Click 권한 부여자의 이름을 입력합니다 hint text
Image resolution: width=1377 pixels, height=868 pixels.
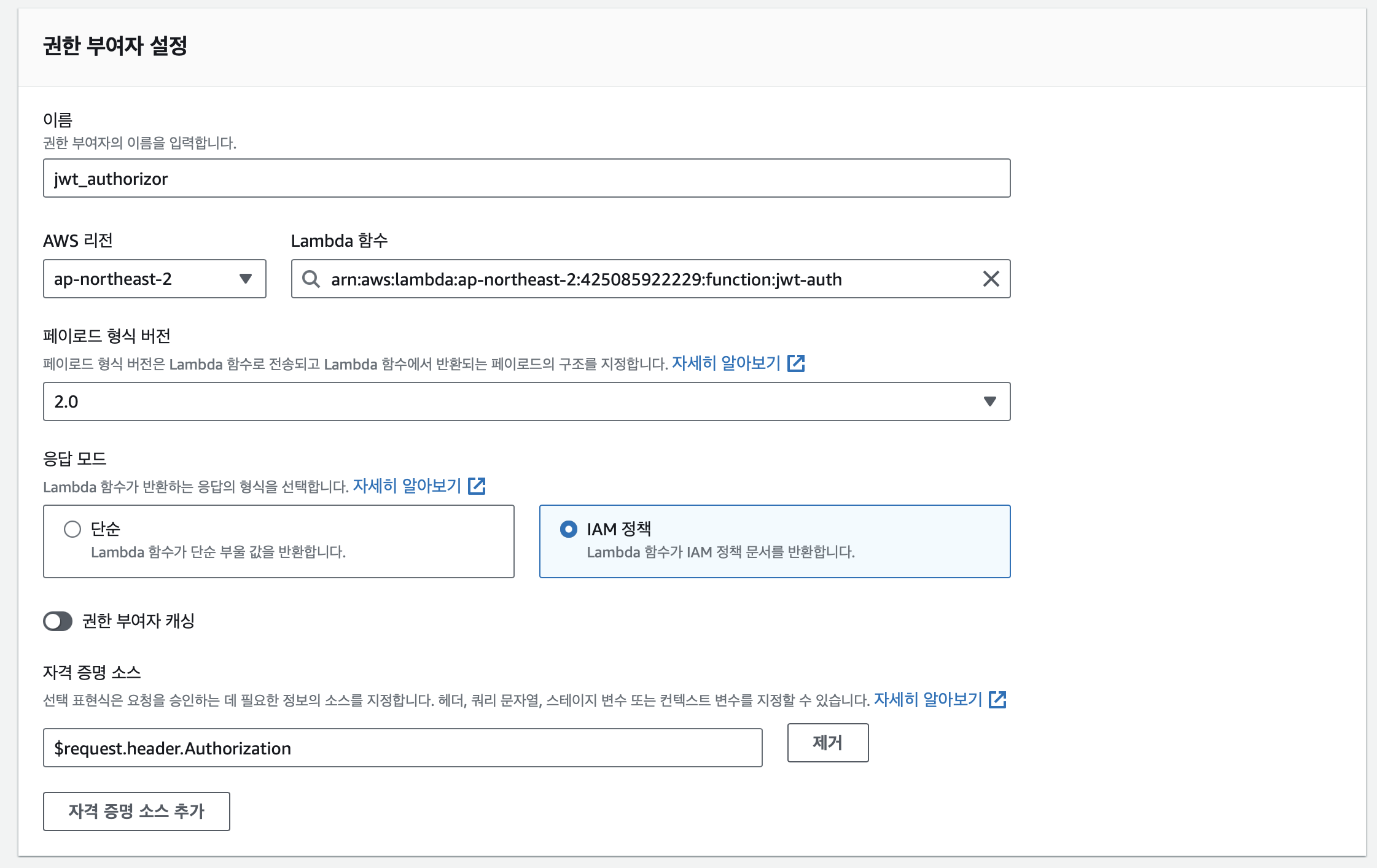[x=139, y=143]
